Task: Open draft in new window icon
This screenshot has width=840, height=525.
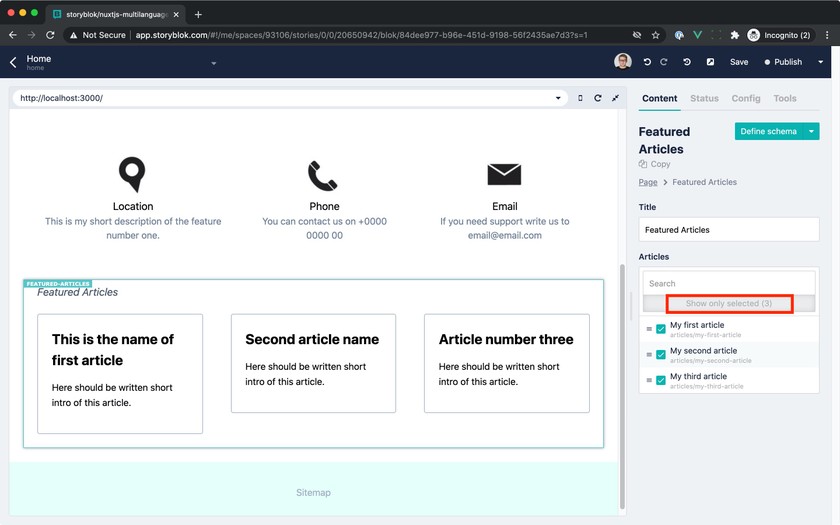Action: [710, 62]
